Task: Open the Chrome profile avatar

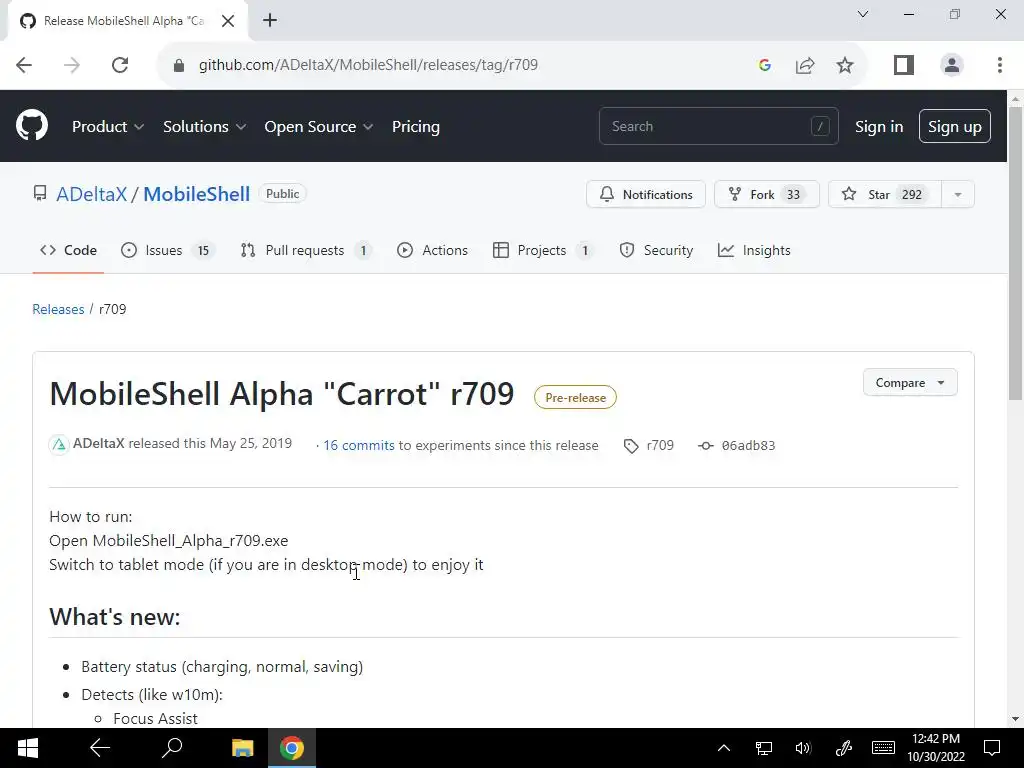Action: (952, 65)
